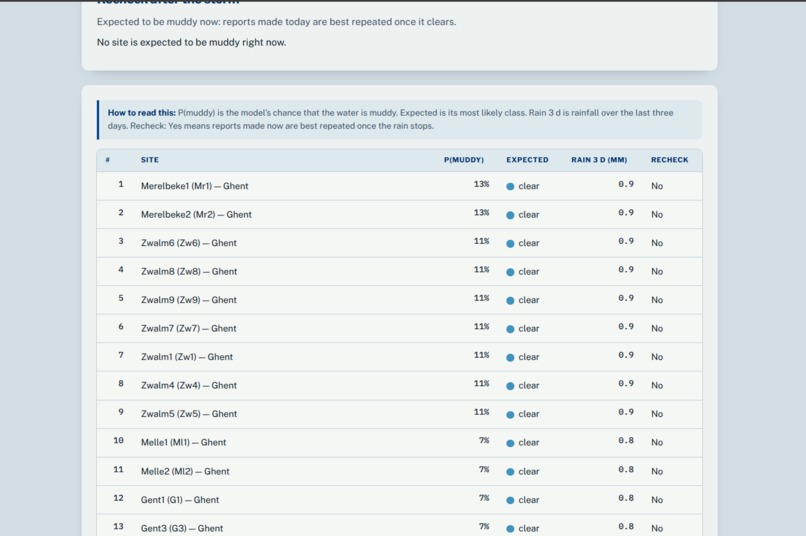
Task: Click the 7% value for Melle1
Action: pyautogui.click(x=484, y=440)
